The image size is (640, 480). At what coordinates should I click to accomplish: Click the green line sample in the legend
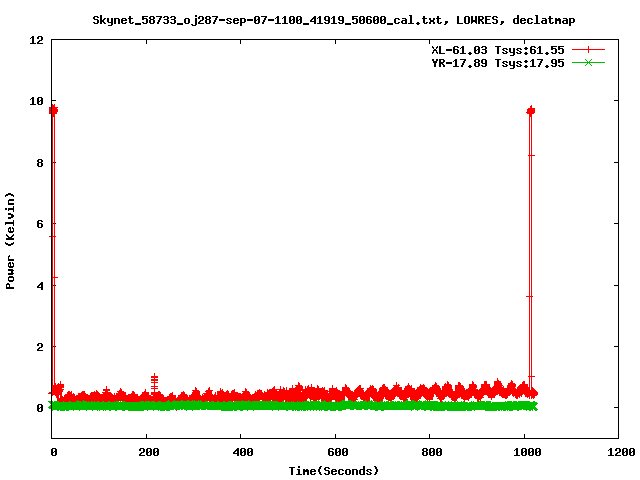588,62
